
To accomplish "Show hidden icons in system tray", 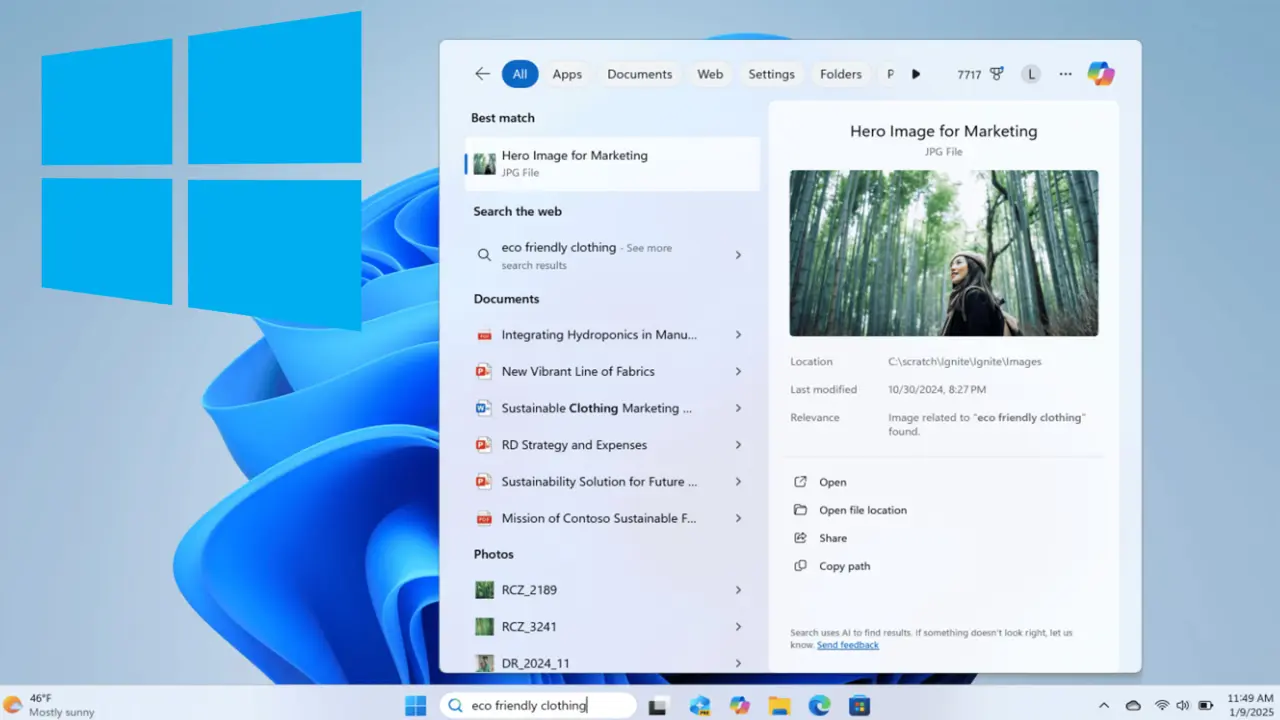I will tap(1104, 706).
